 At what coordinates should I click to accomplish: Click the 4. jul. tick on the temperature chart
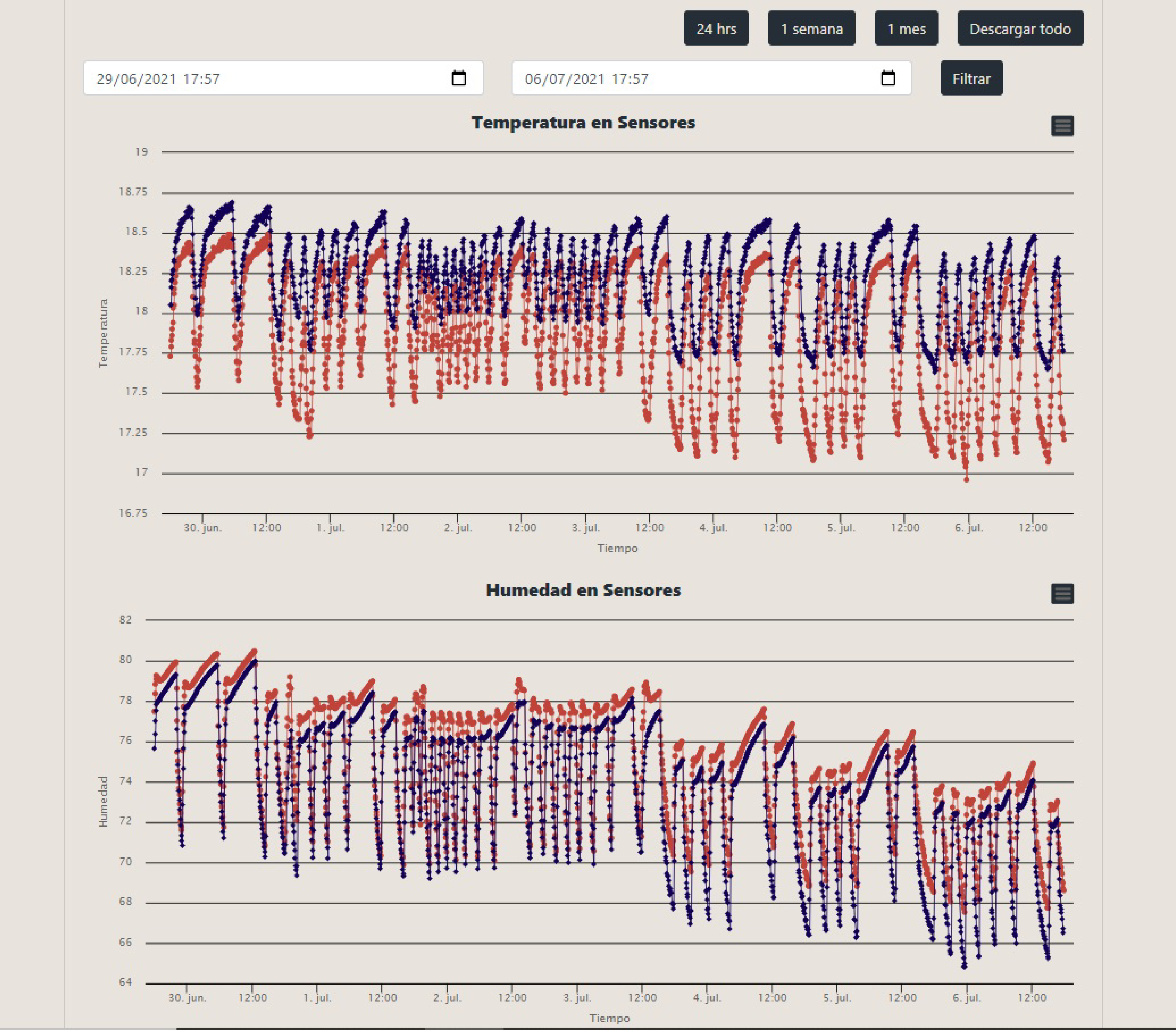(714, 528)
